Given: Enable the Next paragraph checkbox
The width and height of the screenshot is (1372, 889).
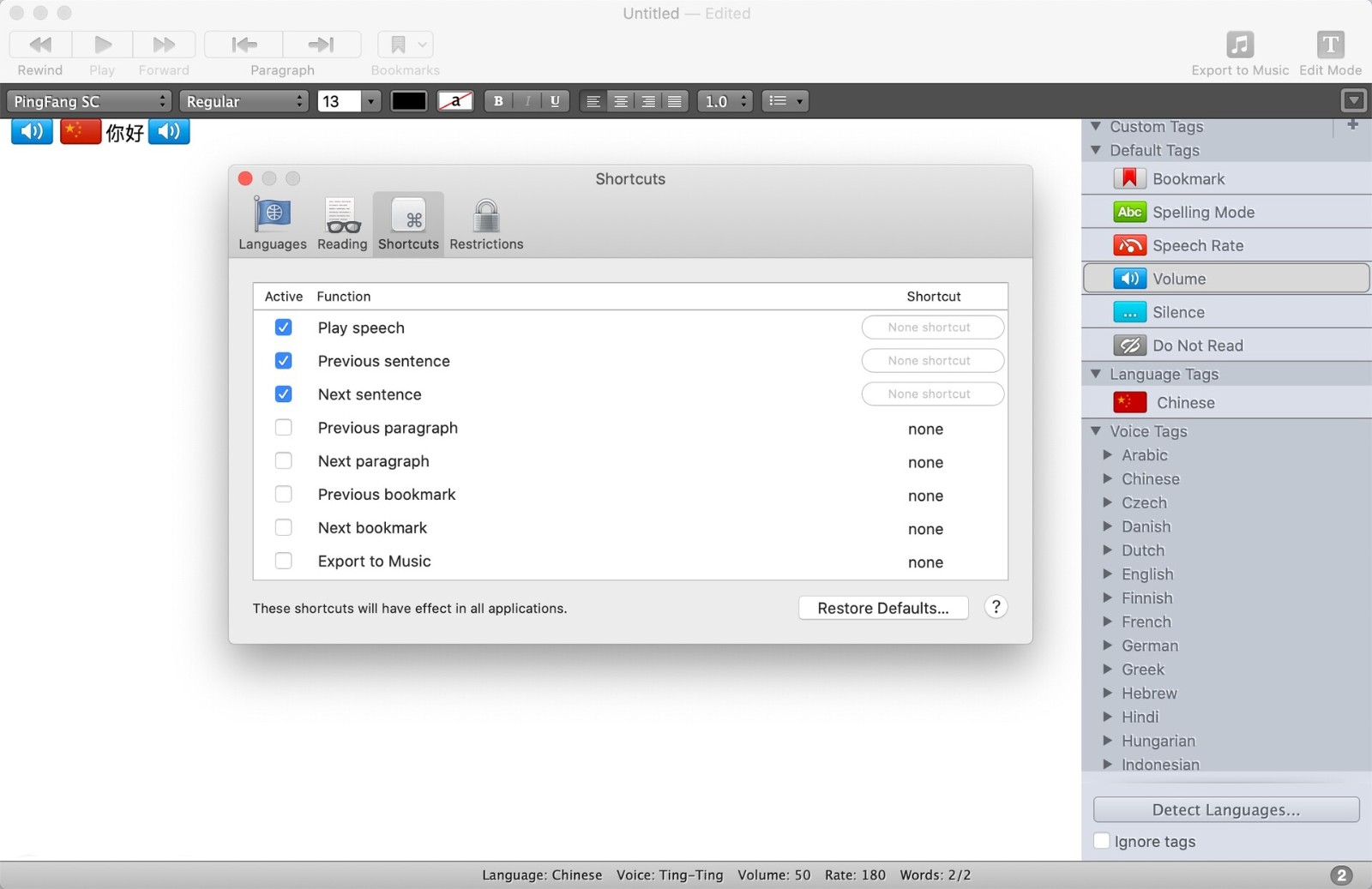Looking at the screenshot, I should [x=284, y=461].
